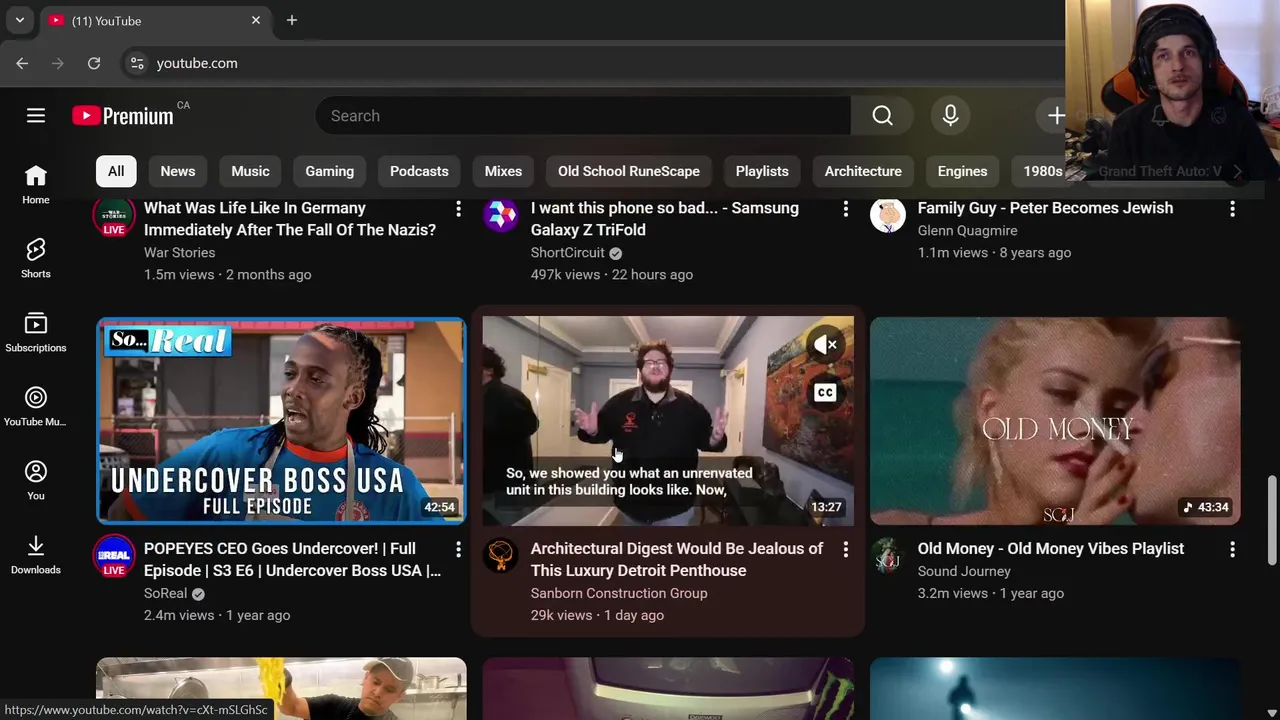1280x720 pixels.
Task: Select the 1980s filter chip
Action: [x=1043, y=171]
